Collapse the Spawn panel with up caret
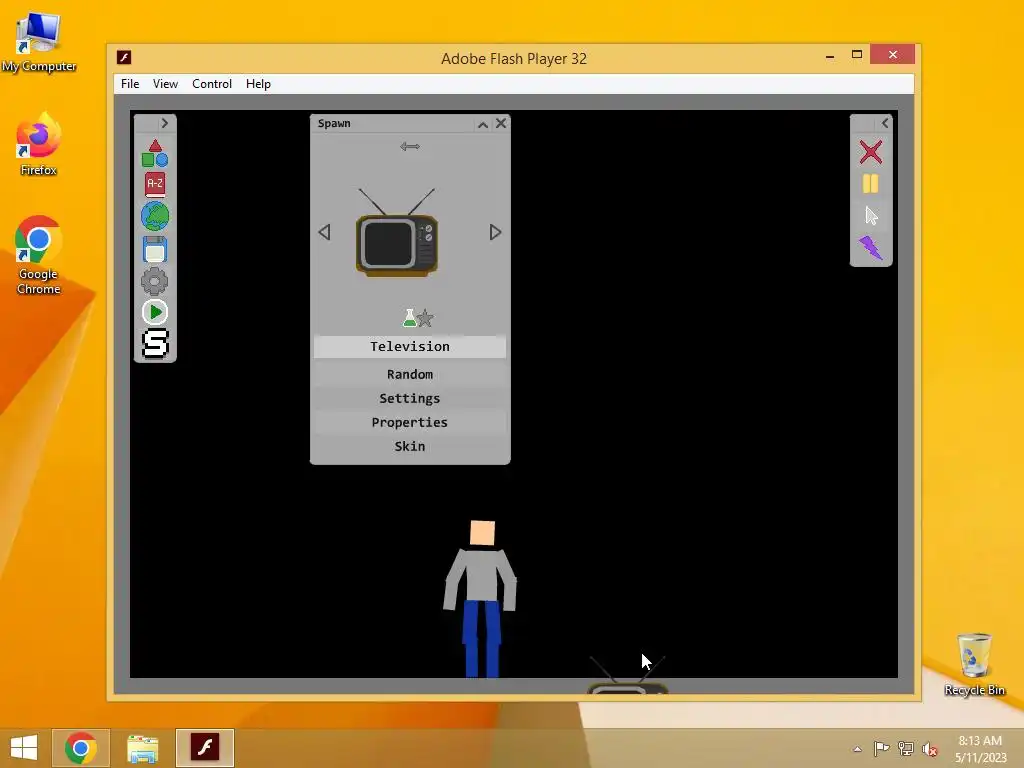Screen dimensions: 1024x768 pos(483,124)
